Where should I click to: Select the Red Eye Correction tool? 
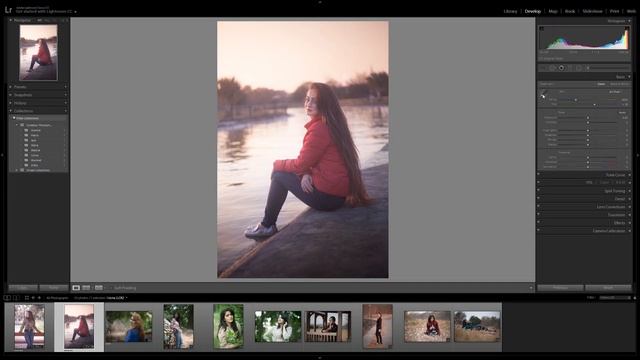tap(562, 68)
